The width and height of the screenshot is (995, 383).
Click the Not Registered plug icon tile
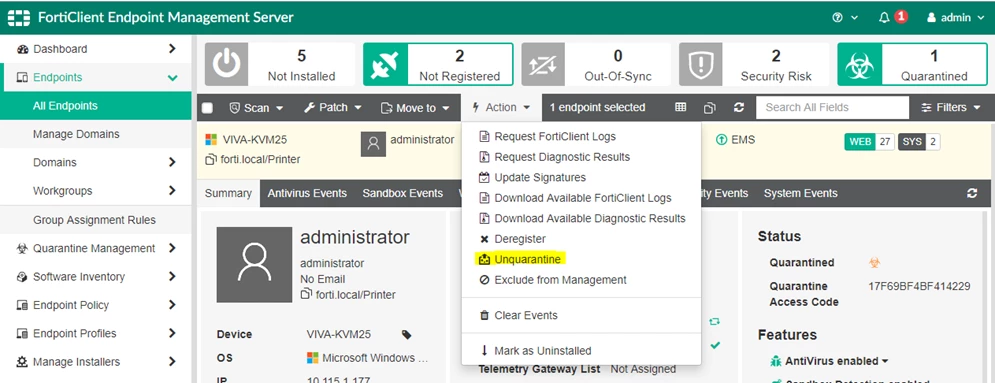[x=385, y=65]
